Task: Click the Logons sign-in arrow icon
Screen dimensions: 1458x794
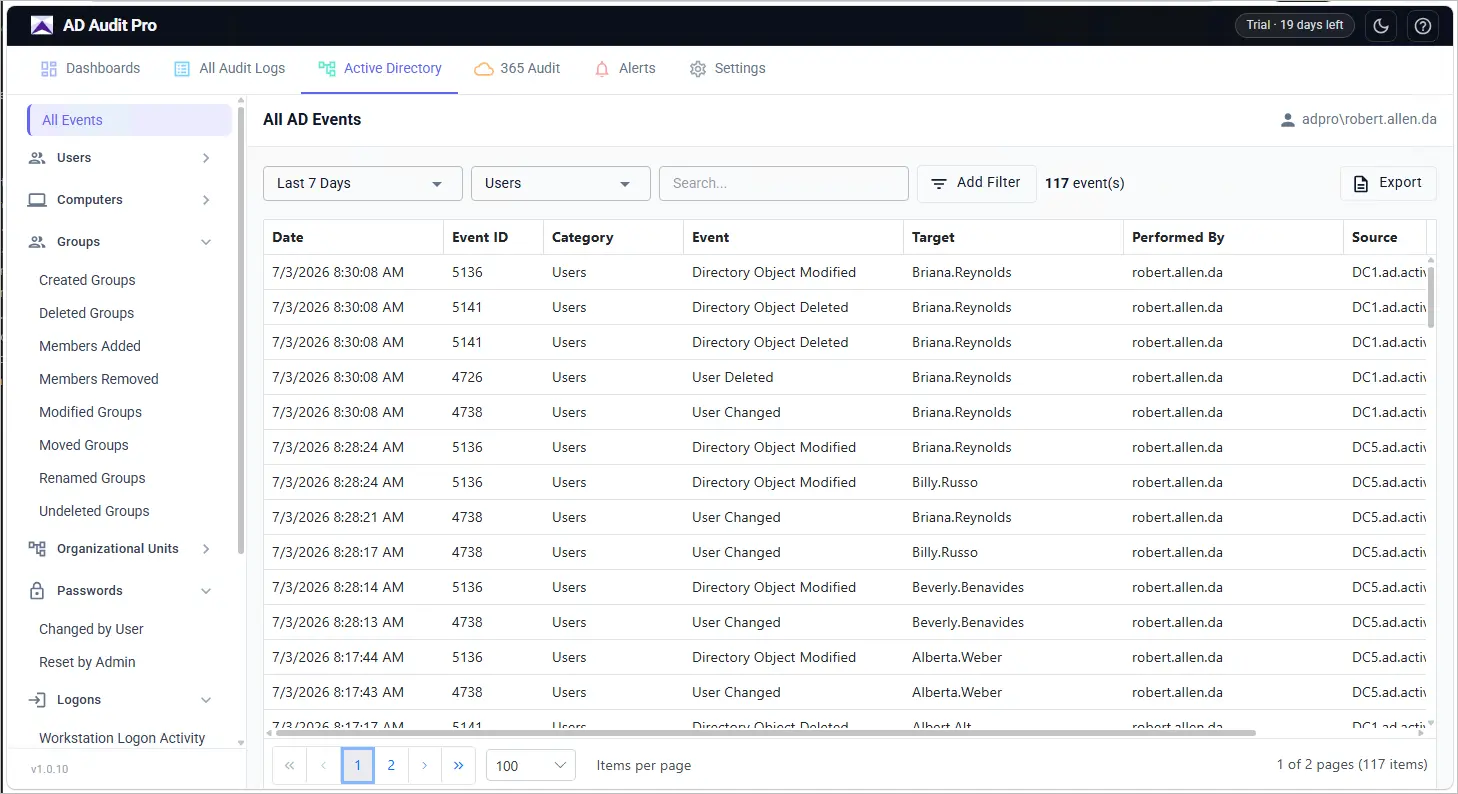Action: (x=37, y=700)
